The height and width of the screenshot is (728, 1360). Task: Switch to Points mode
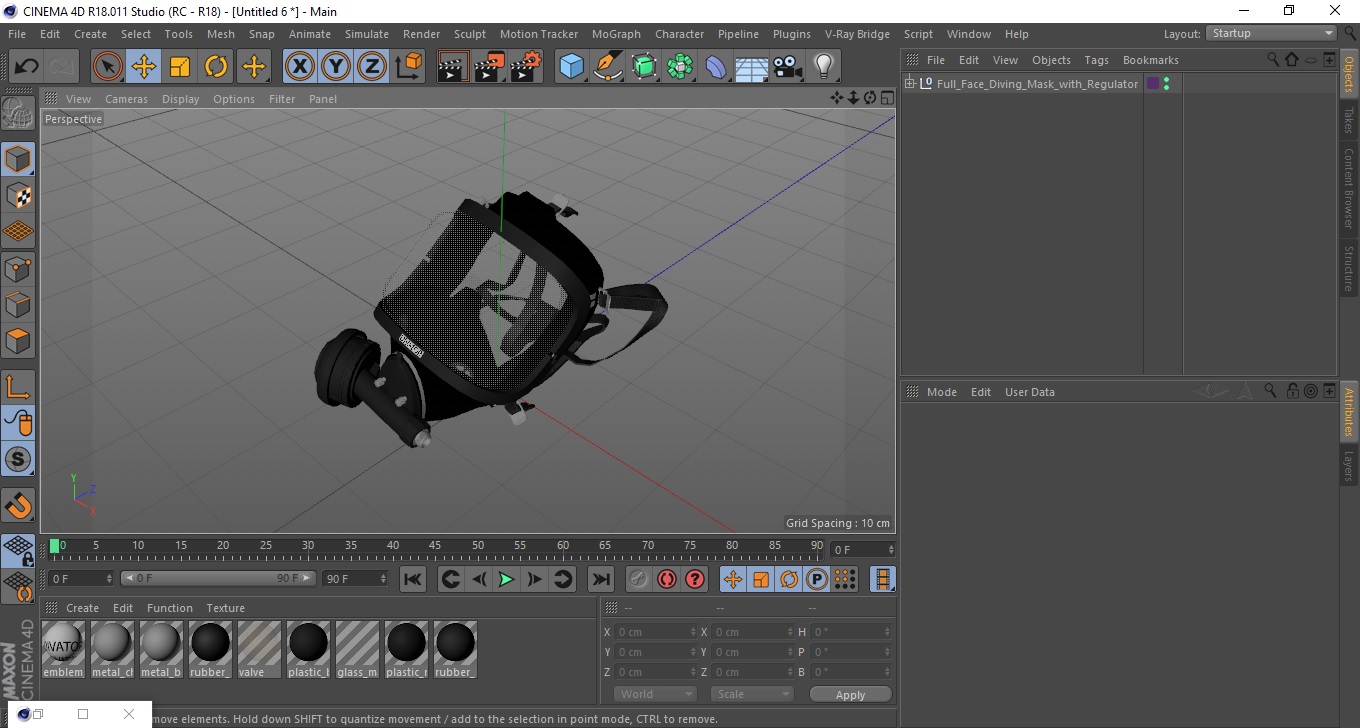click(18, 268)
